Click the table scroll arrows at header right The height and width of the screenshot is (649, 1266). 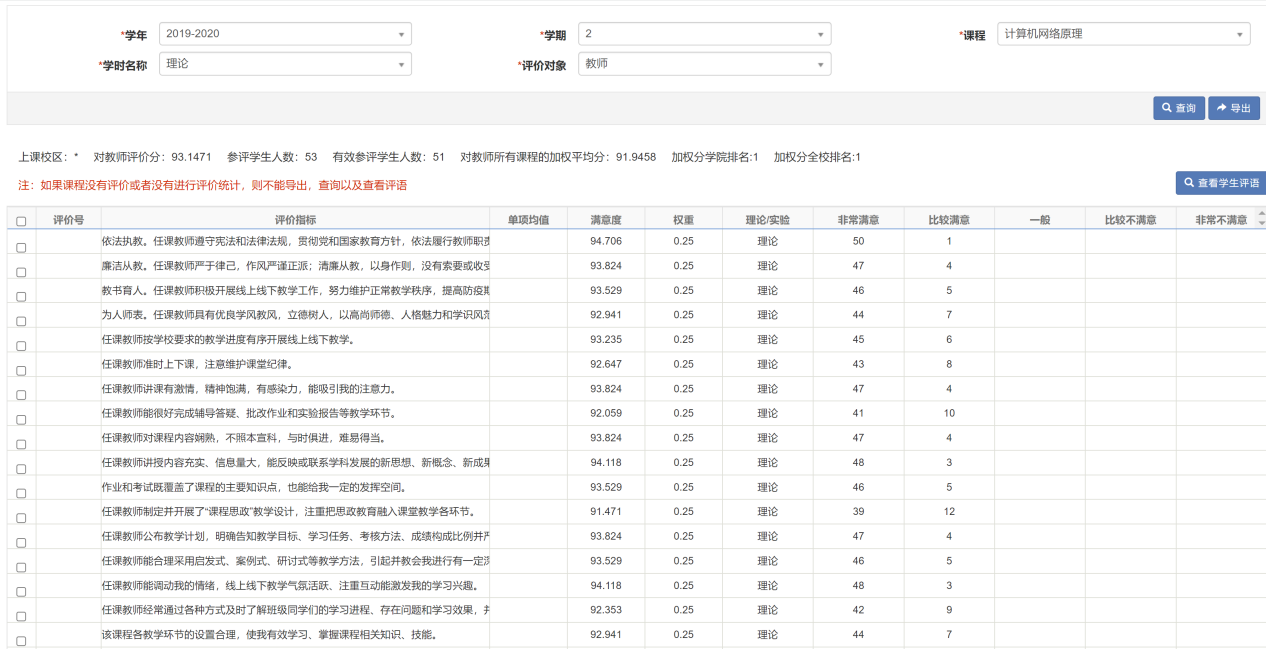tap(1261, 218)
